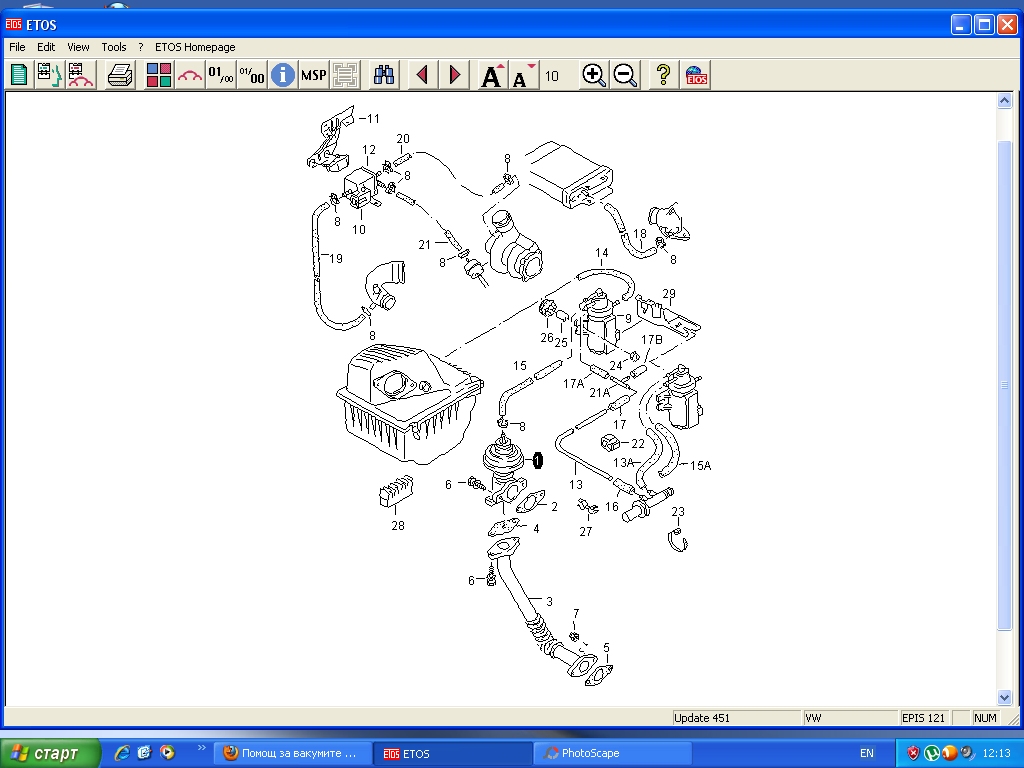
Task: Open the Tools menu
Action: tap(114, 47)
